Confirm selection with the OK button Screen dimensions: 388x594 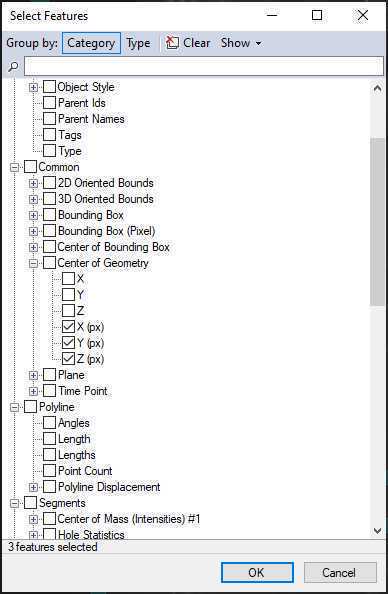[x=257, y=572]
